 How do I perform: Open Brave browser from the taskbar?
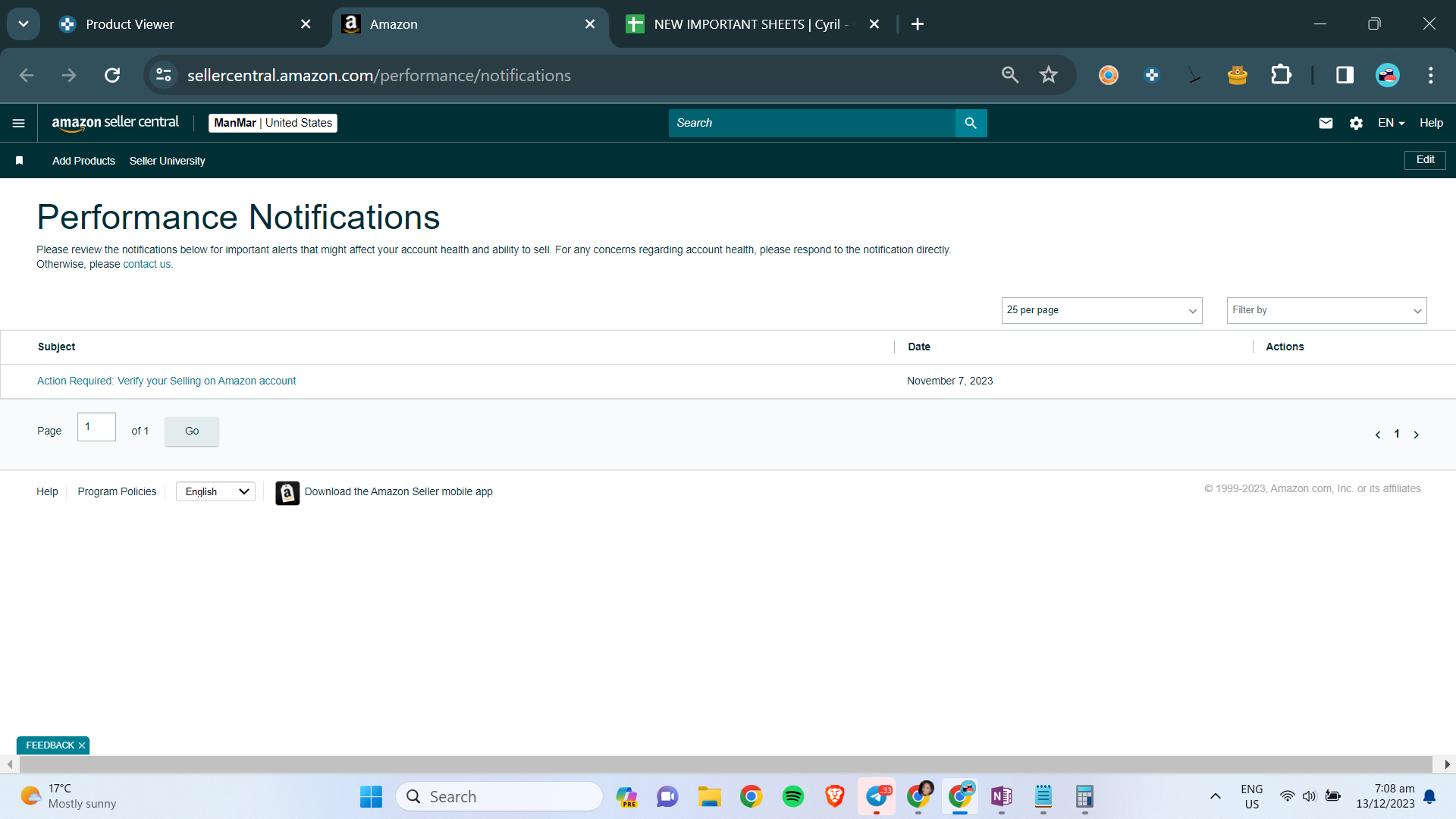coord(835,796)
